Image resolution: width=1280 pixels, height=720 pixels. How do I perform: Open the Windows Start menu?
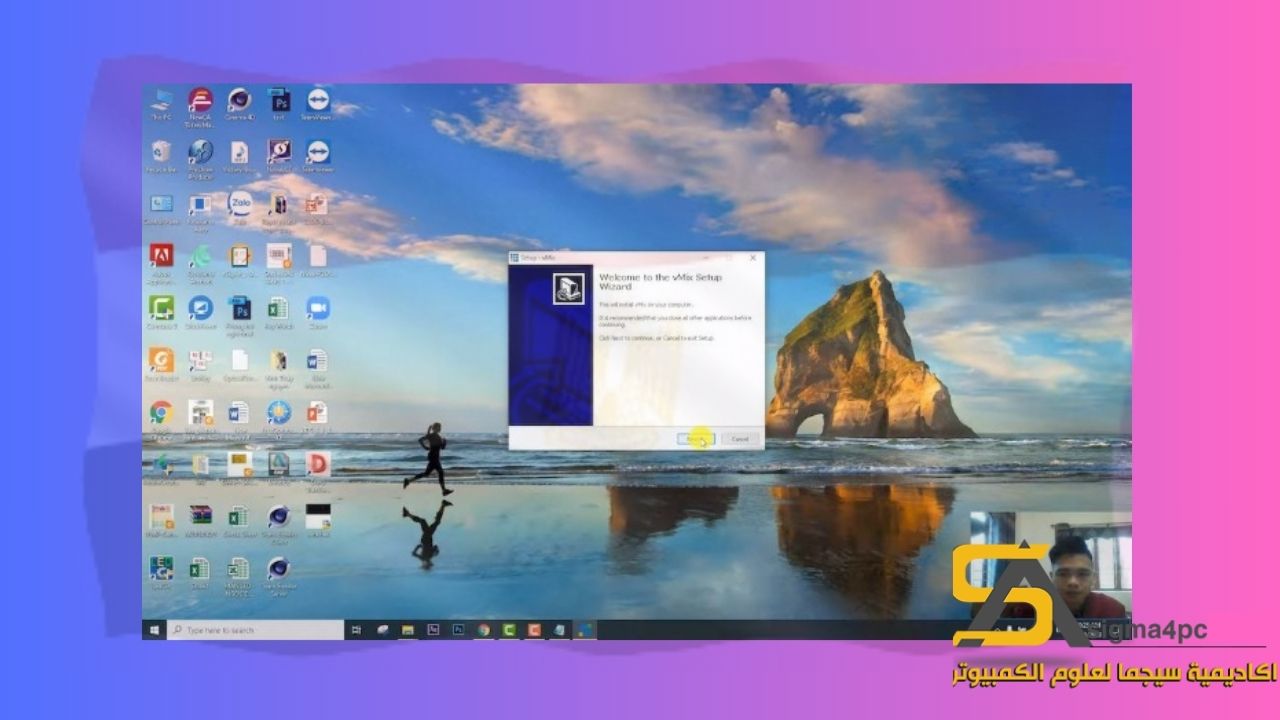(x=154, y=630)
